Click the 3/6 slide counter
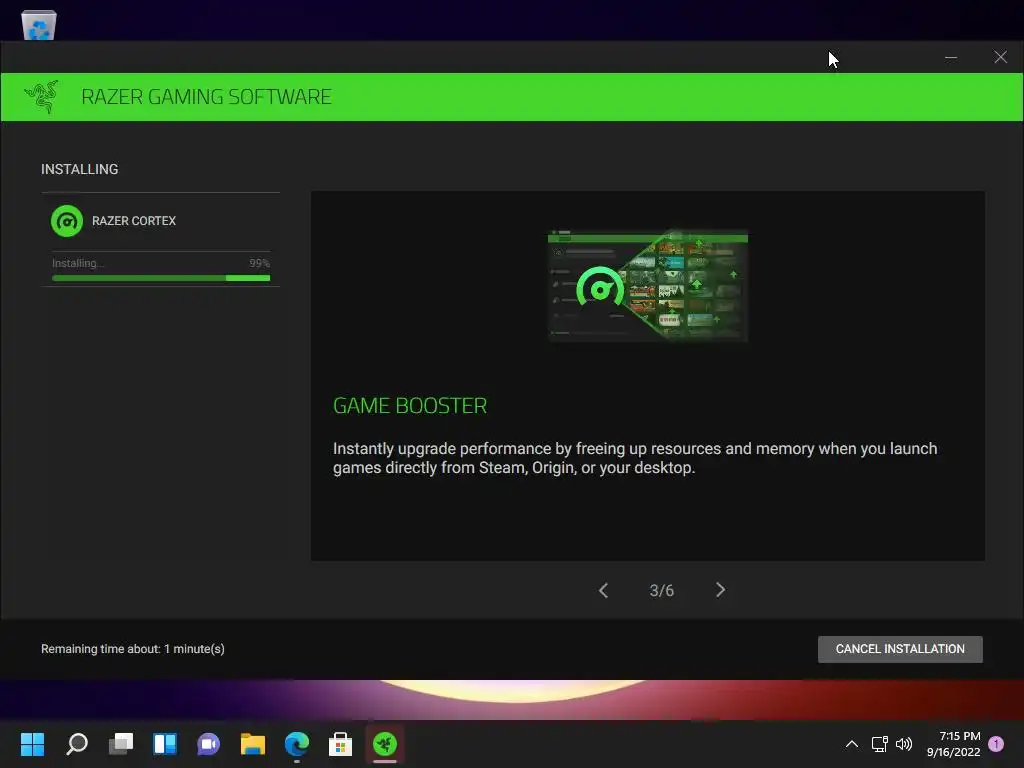 pos(662,590)
